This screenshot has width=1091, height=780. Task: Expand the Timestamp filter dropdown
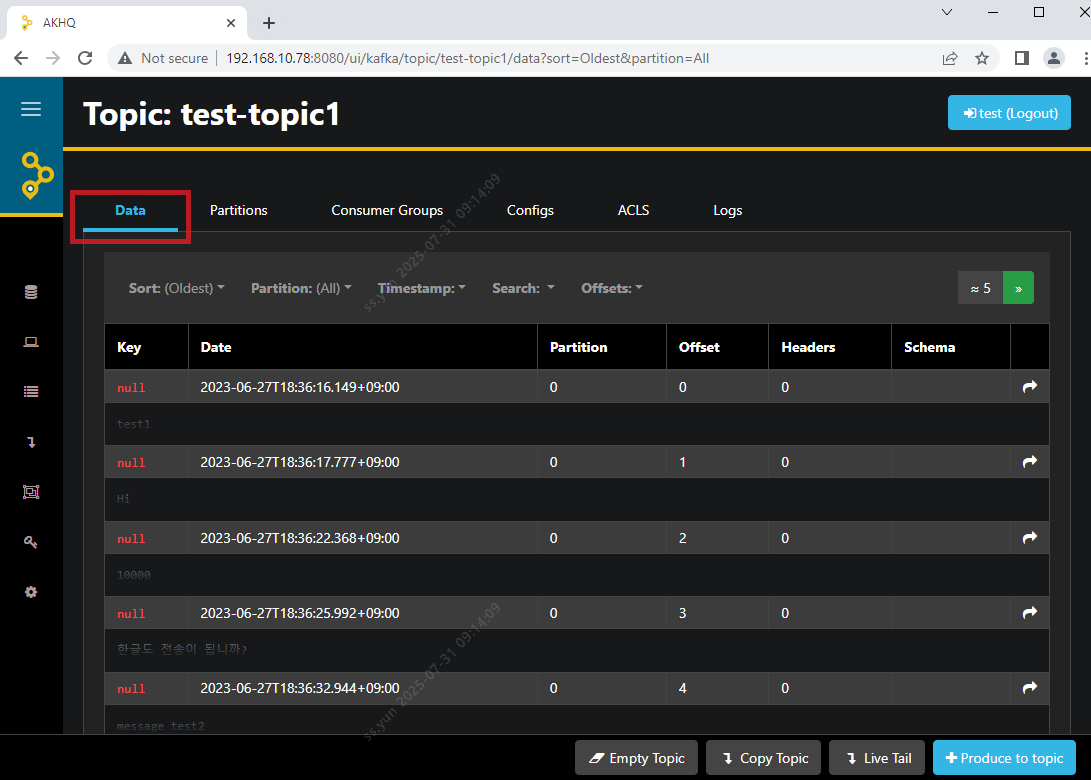click(x=421, y=288)
